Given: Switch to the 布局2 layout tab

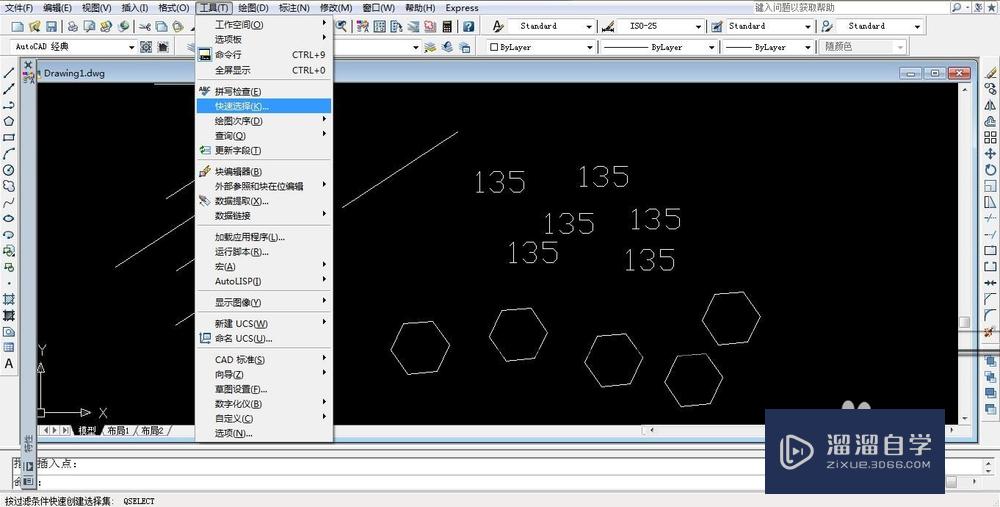Looking at the screenshot, I should (x=152, y=430).
